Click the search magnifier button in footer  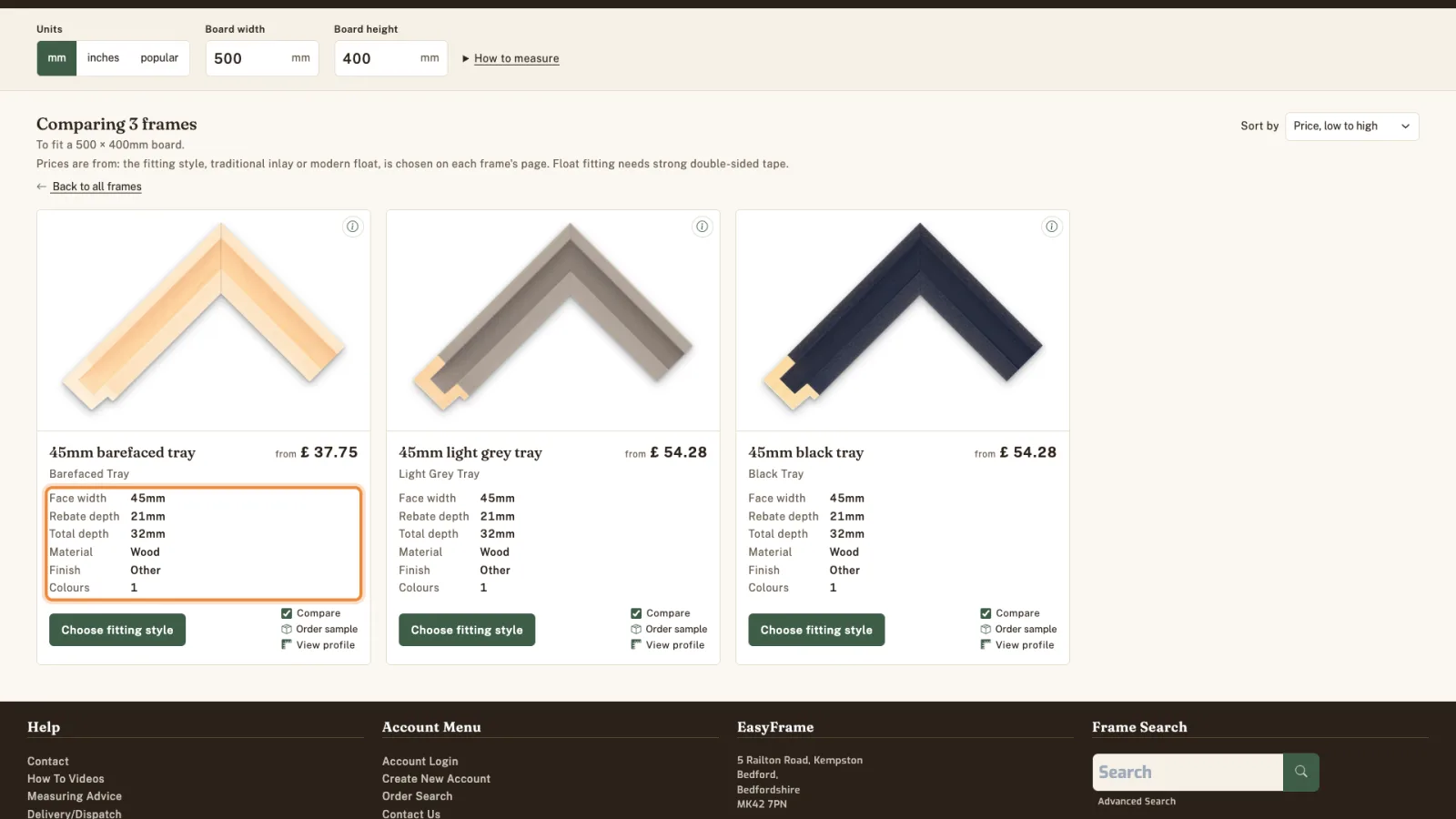click(1301, 772)
